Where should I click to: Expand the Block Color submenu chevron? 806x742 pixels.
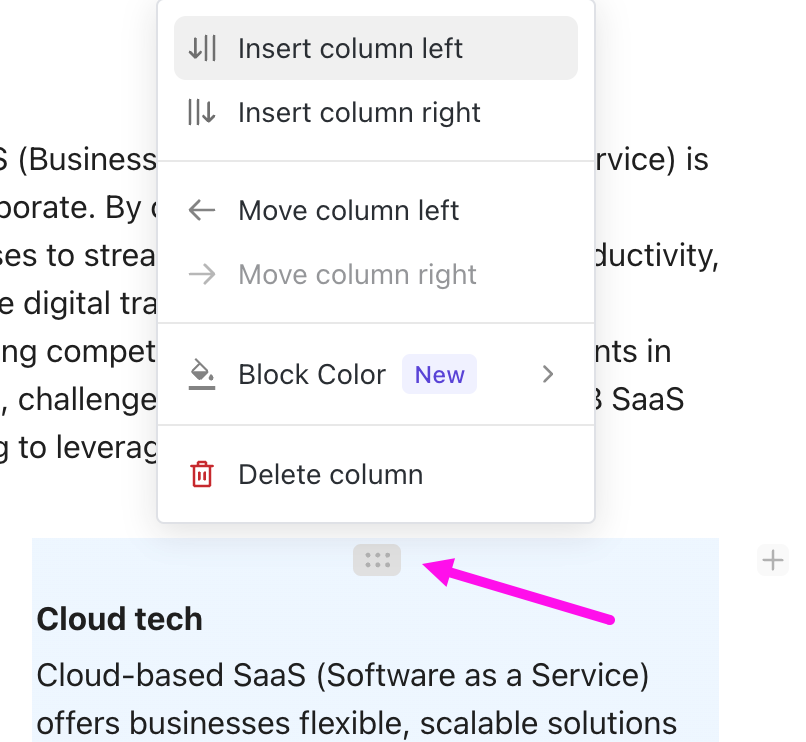click(x=547, y=375)
